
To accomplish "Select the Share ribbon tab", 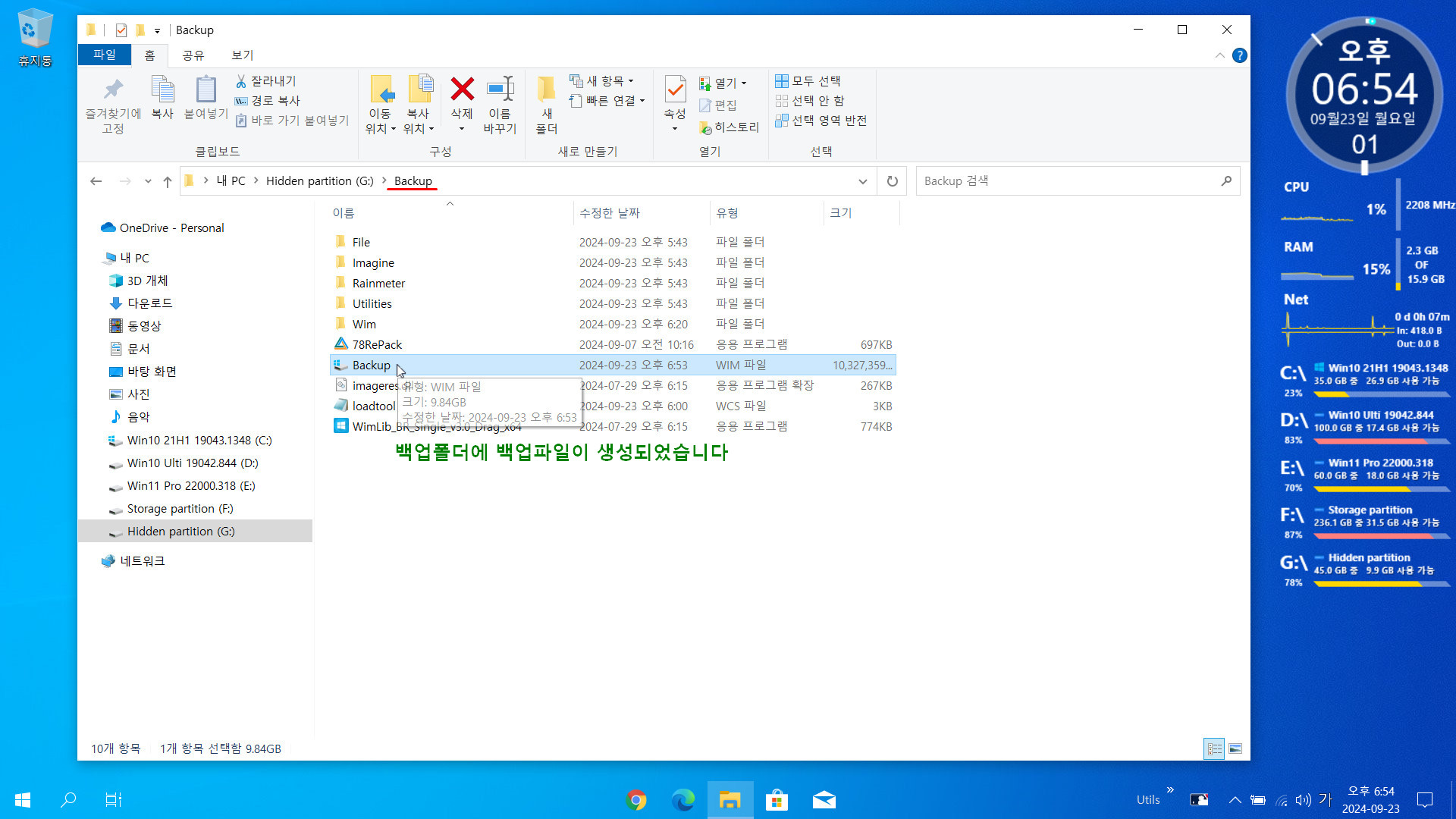I will coord(193,55).
